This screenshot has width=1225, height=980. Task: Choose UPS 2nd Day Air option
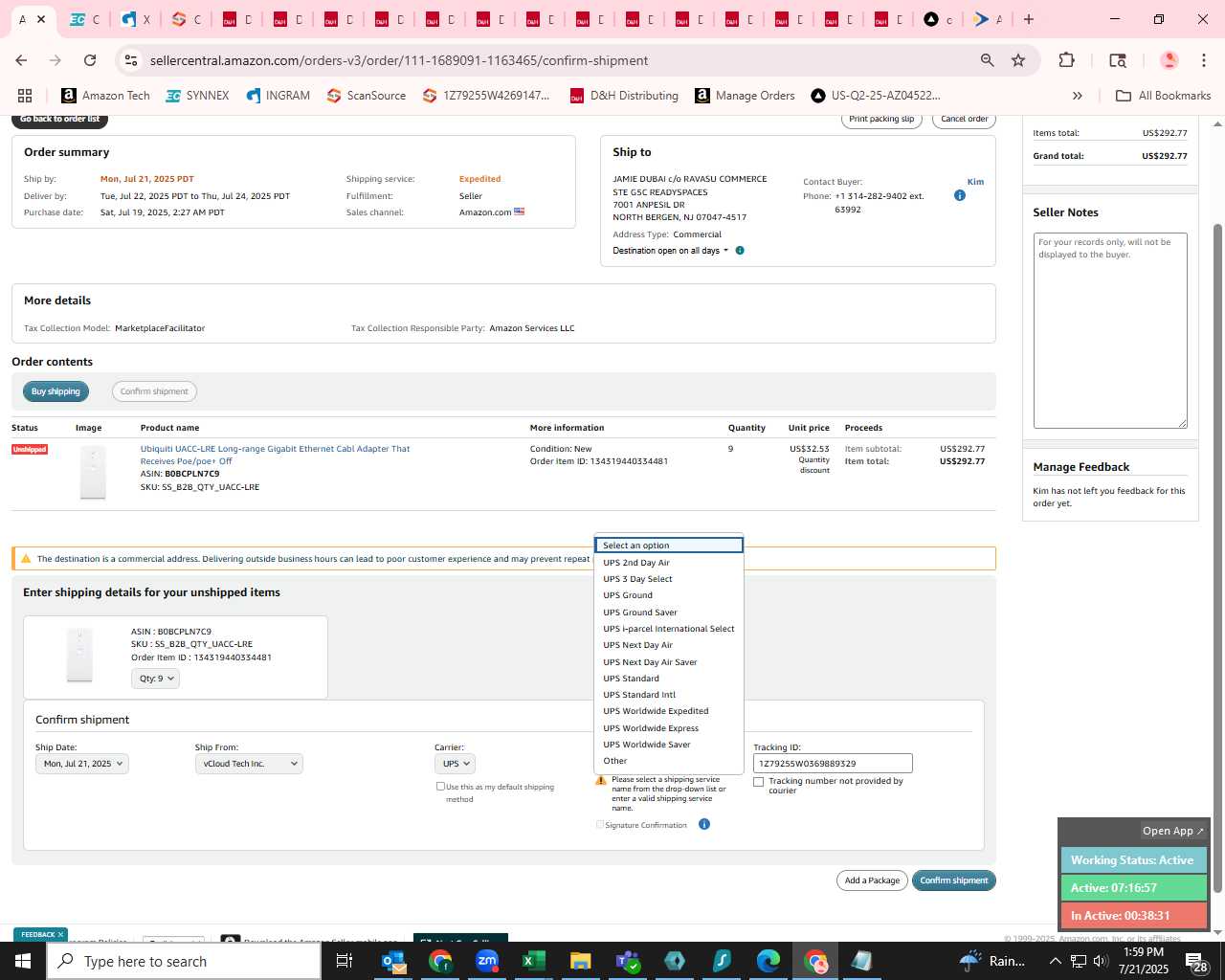[x=668, y=563]
